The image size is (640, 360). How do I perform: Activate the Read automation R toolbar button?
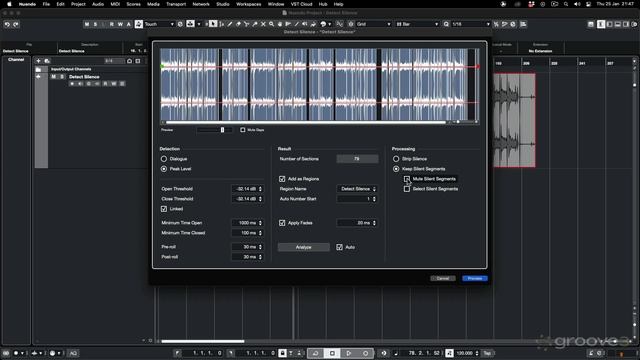click(112, 24)
